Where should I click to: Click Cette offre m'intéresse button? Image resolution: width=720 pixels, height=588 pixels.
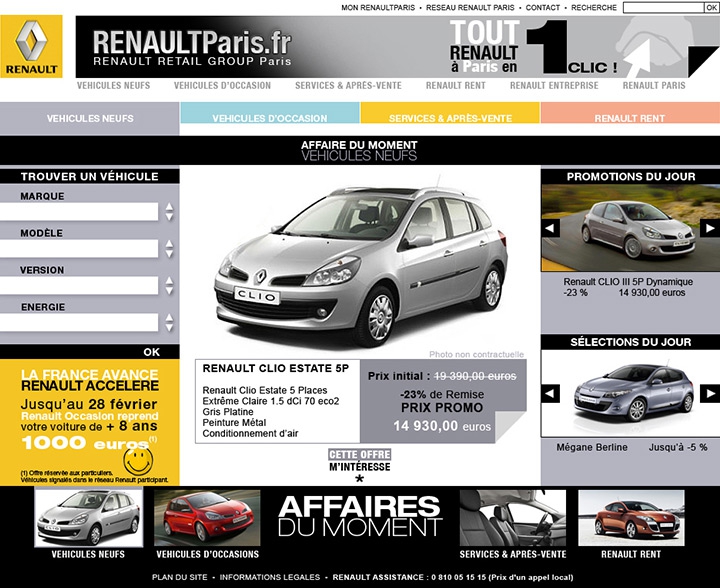(360, 460)
